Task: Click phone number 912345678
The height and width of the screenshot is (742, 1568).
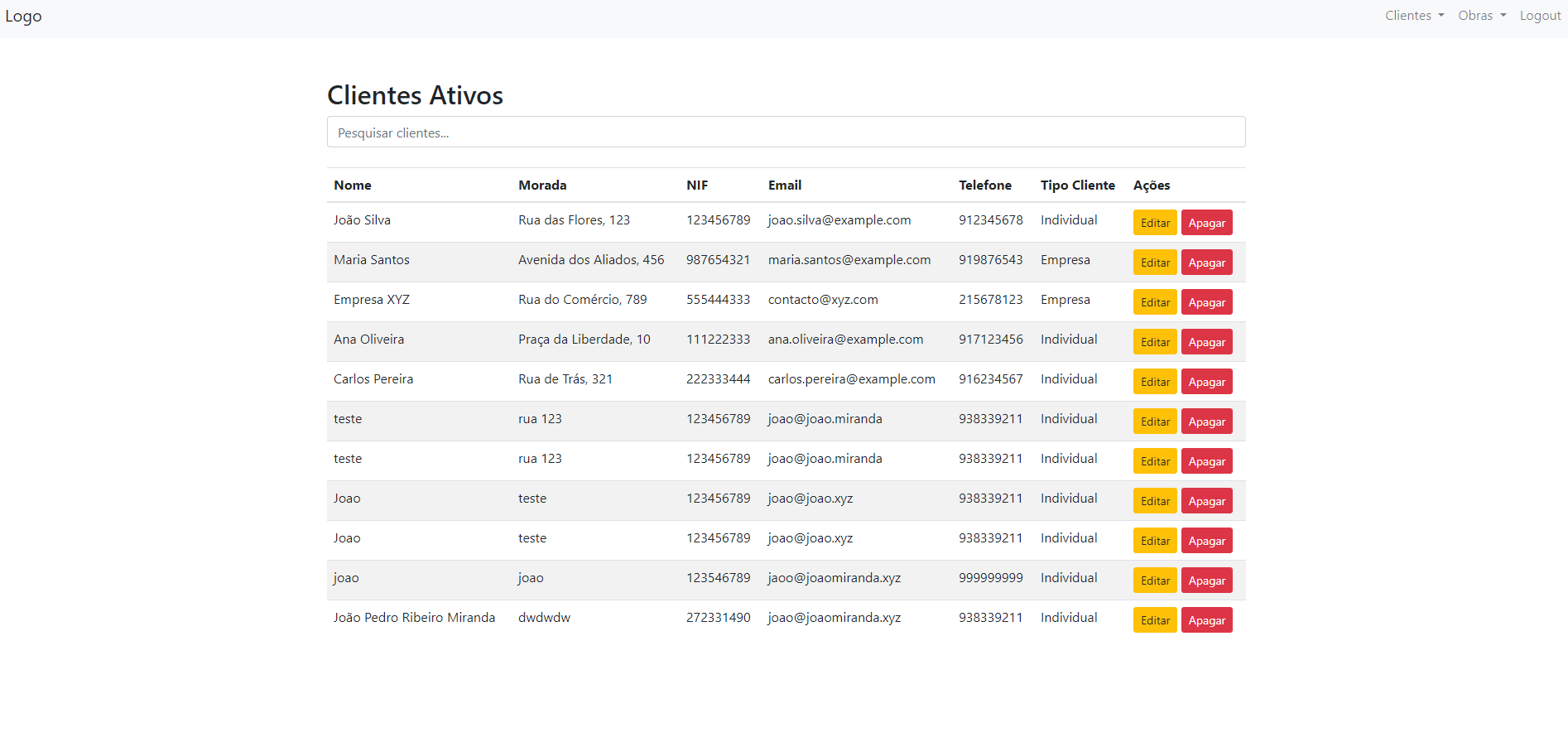Action: [x=991, y=220]
